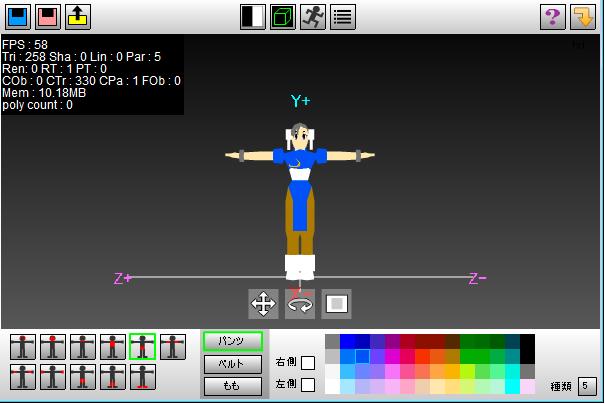Screen dimensions: 605x404
Task: Click the orange bent down-arrow icon
Action: [583, 17]
